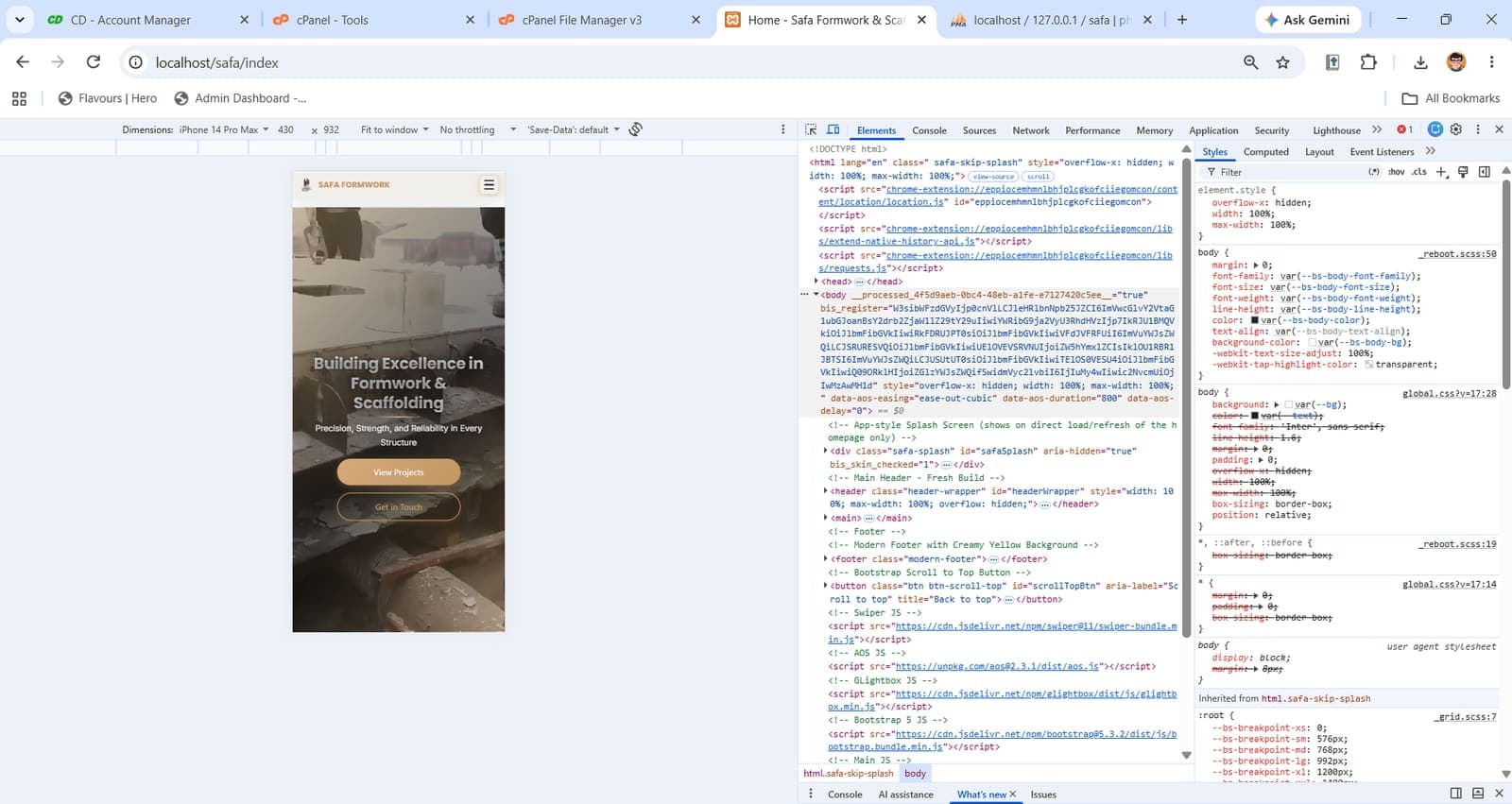Expand the collapsed head element node
Screen dimensions: 1512x804
(816, 282)
